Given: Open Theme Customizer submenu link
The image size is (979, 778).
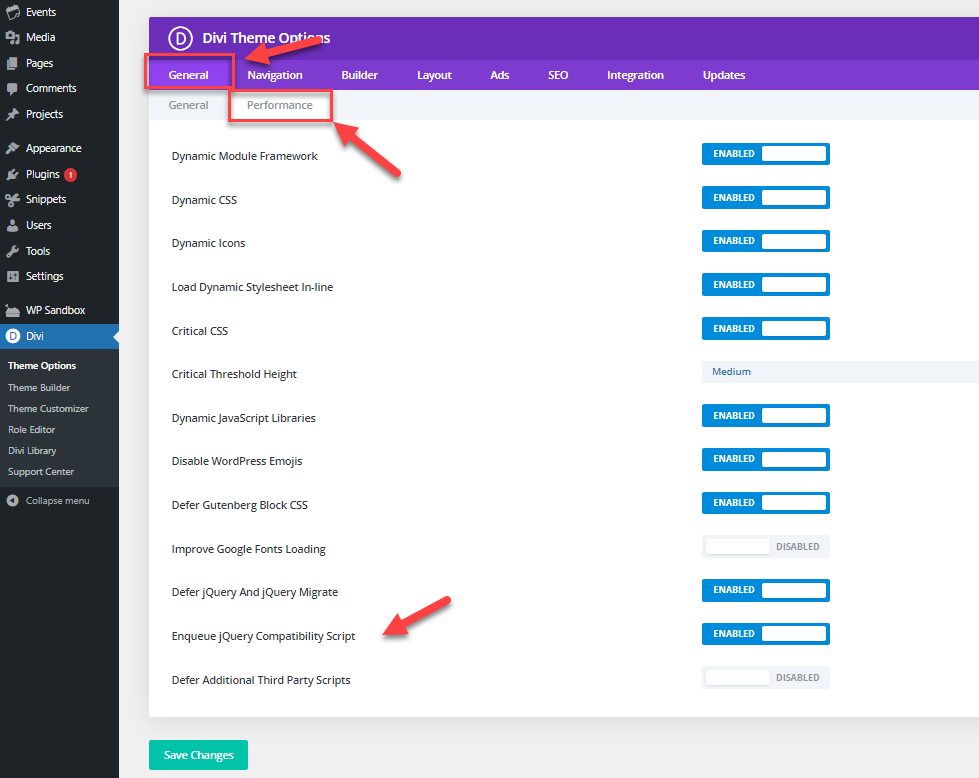Looking at the screenshot, I should tap(48, 409).
